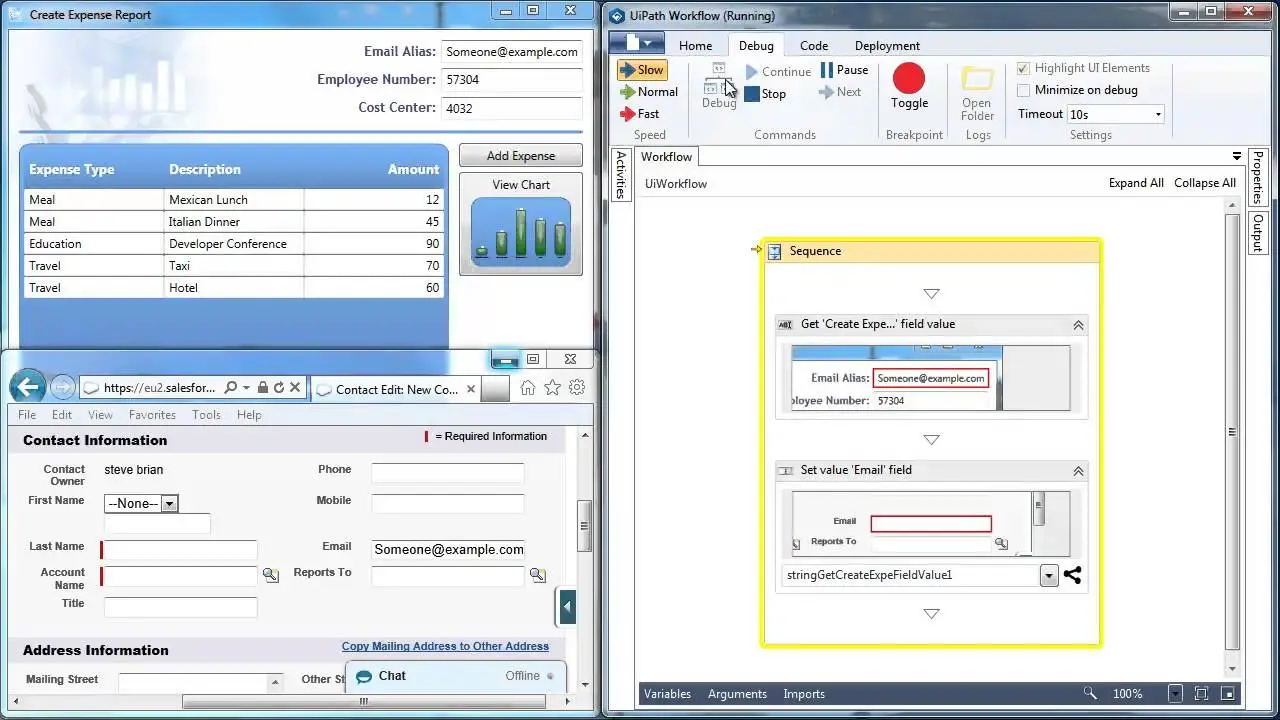
Task: Select the Developer Conference expense row
Action: [232, 244]
